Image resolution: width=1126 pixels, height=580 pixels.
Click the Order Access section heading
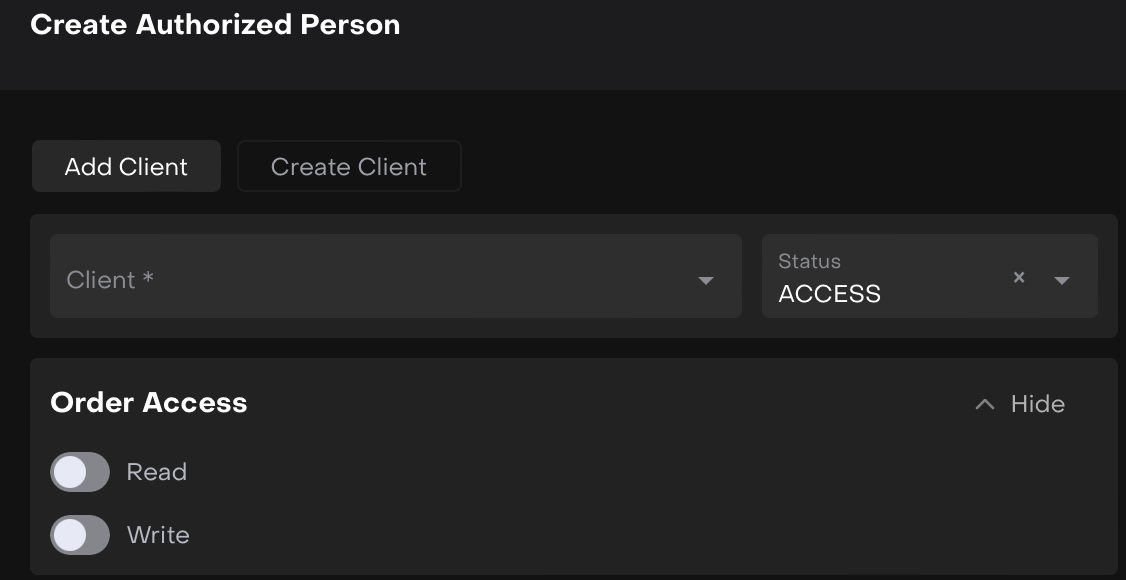[x=149, y=402]
